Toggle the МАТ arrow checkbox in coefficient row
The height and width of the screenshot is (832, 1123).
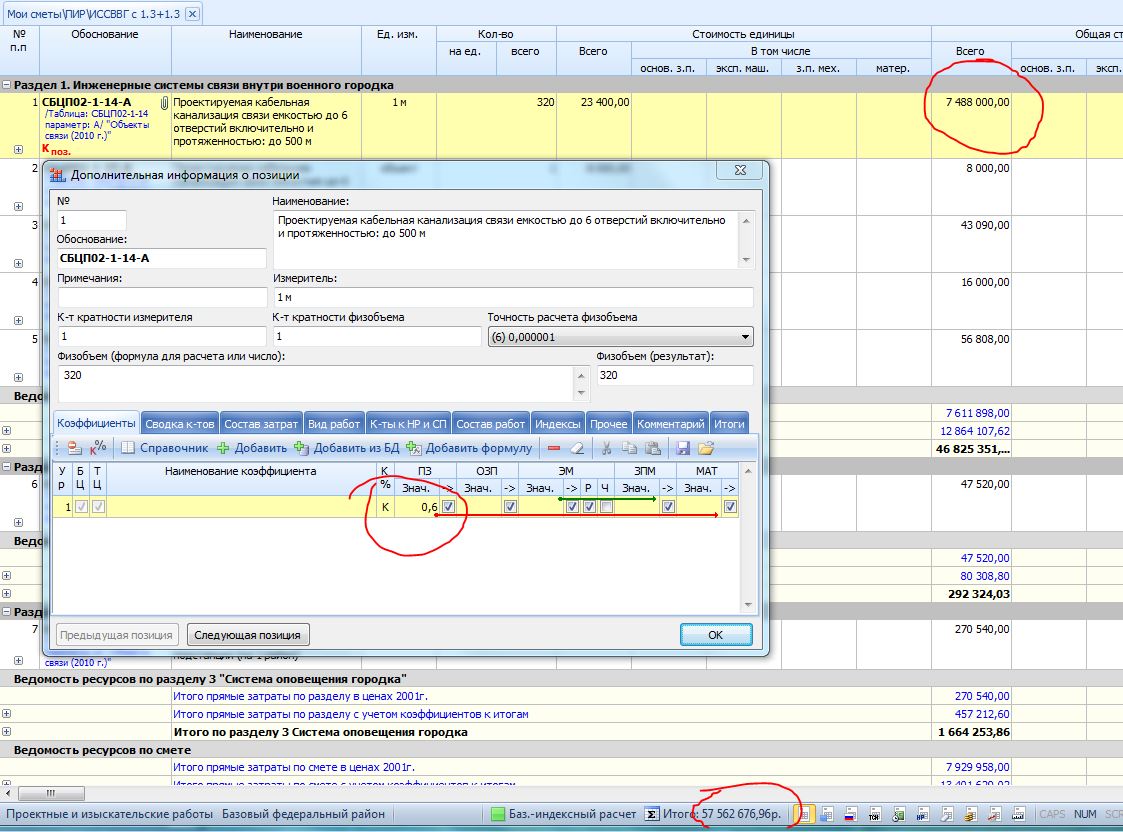point(730,507)
